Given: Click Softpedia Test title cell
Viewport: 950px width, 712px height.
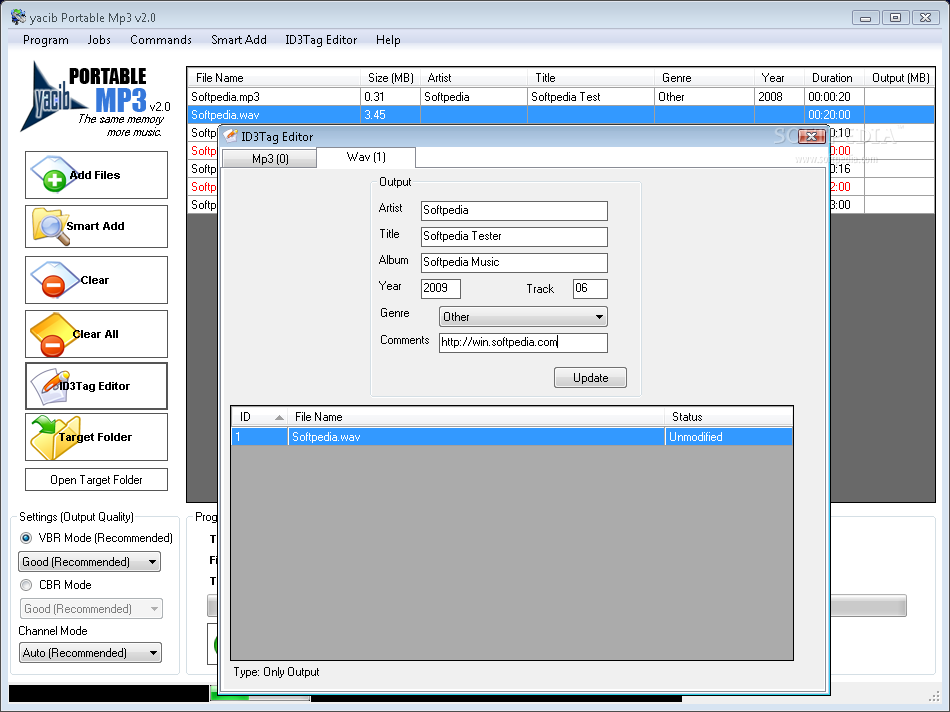Looking at the screenshot, I should 591,97.
